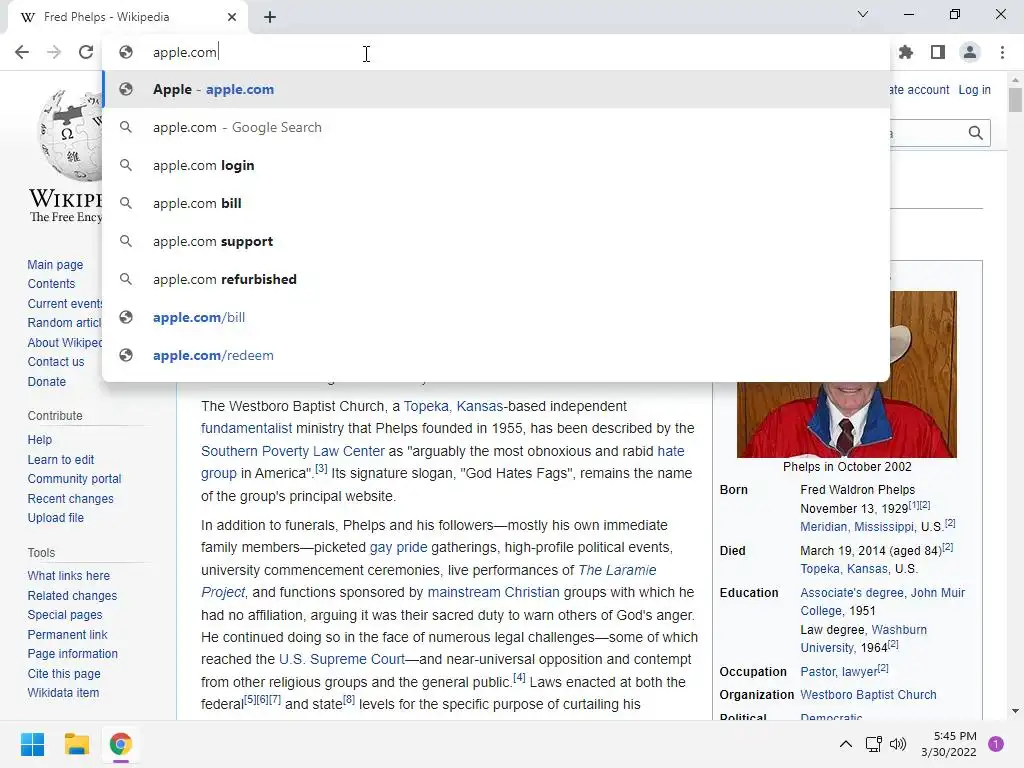Open the Related changes link
This screenshot has height=768, width=1024.
72,596
